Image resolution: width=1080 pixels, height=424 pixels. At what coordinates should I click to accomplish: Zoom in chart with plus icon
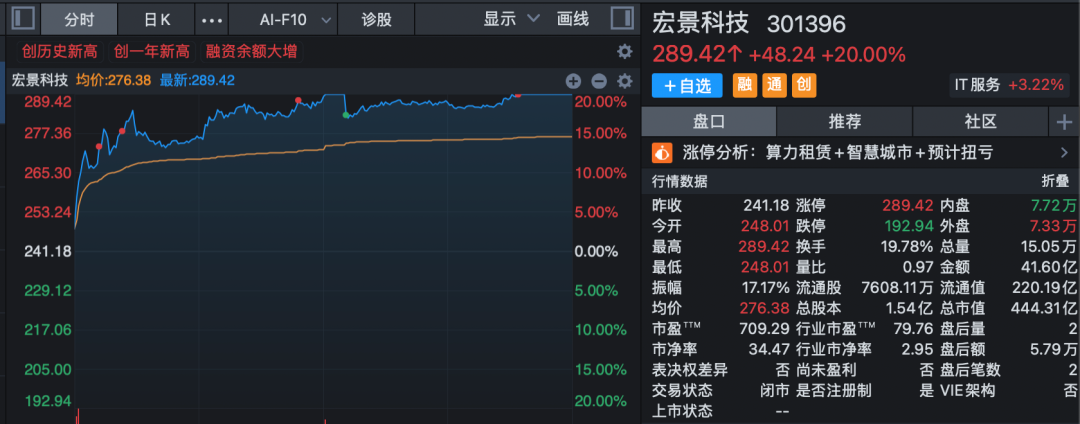pyautogui.click(x=573, y=81)
